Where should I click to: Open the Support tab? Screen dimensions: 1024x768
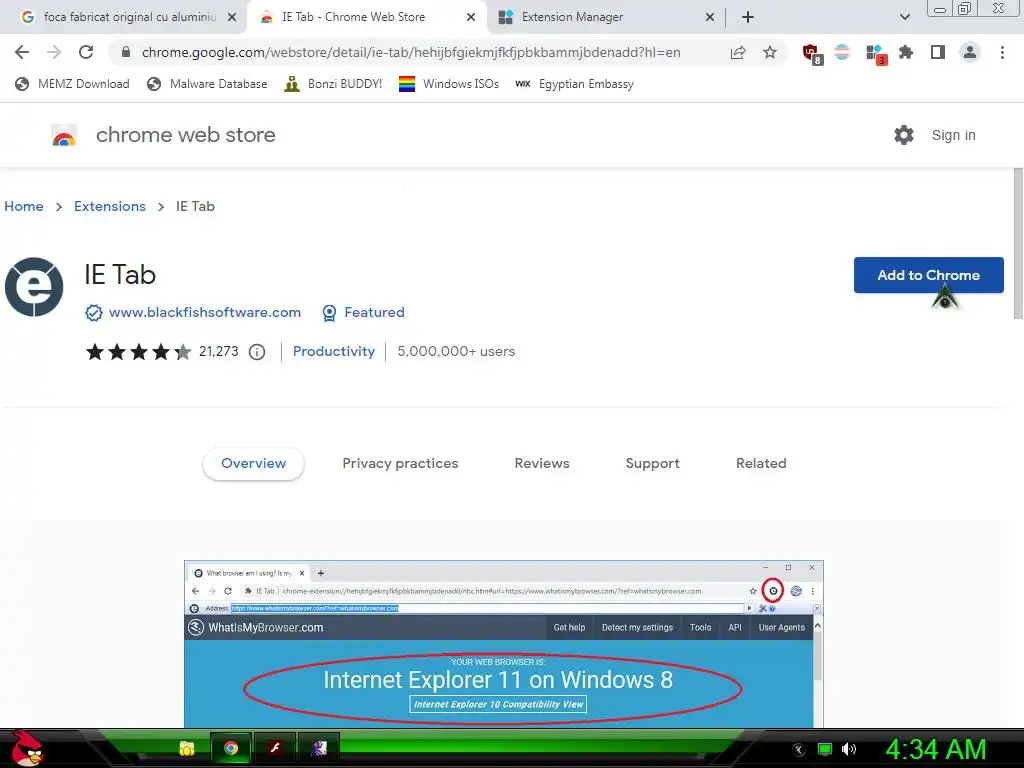652,464
